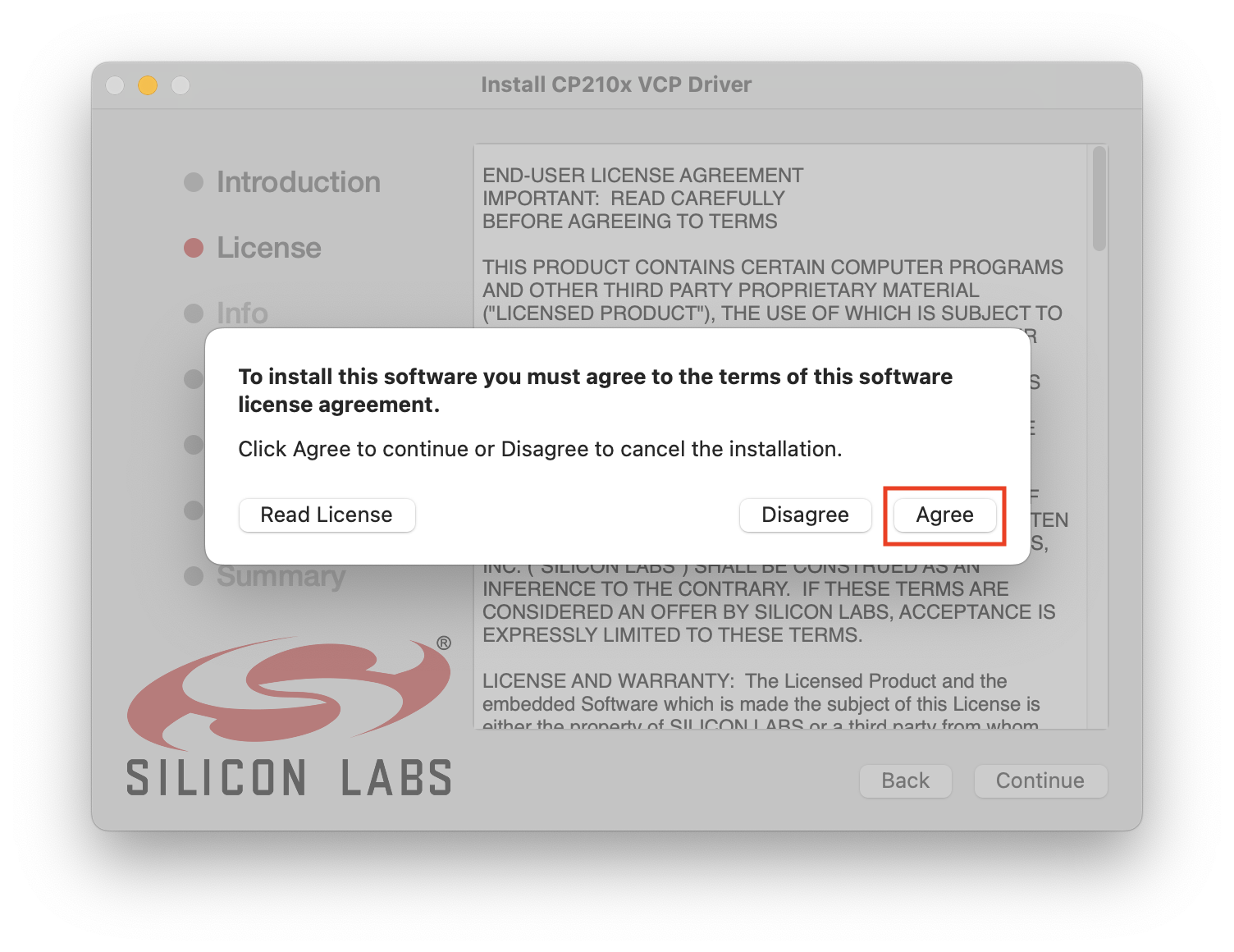1234x952 pixels.
Task: Click the registered trademark symbol by logo
Action: tap(444, 643)
